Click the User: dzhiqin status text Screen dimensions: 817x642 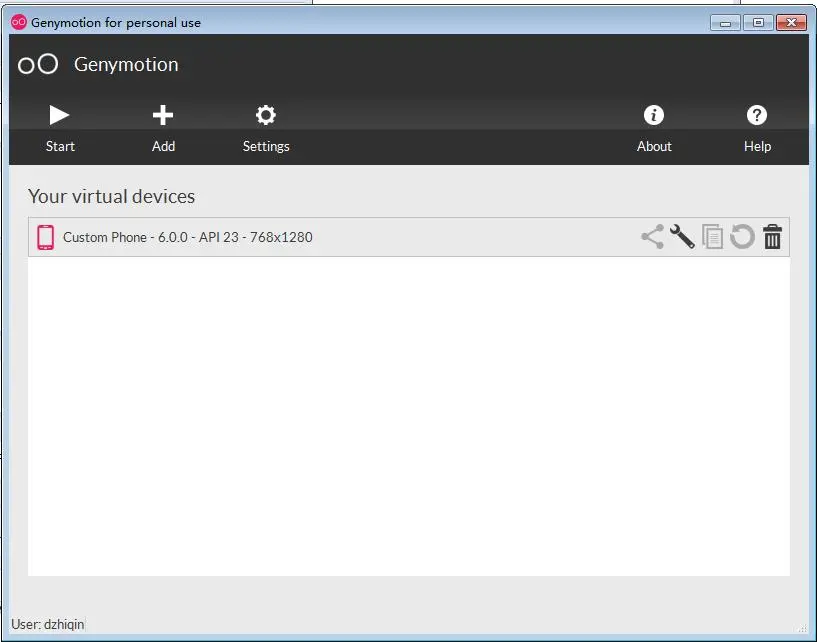pos(47,624)
